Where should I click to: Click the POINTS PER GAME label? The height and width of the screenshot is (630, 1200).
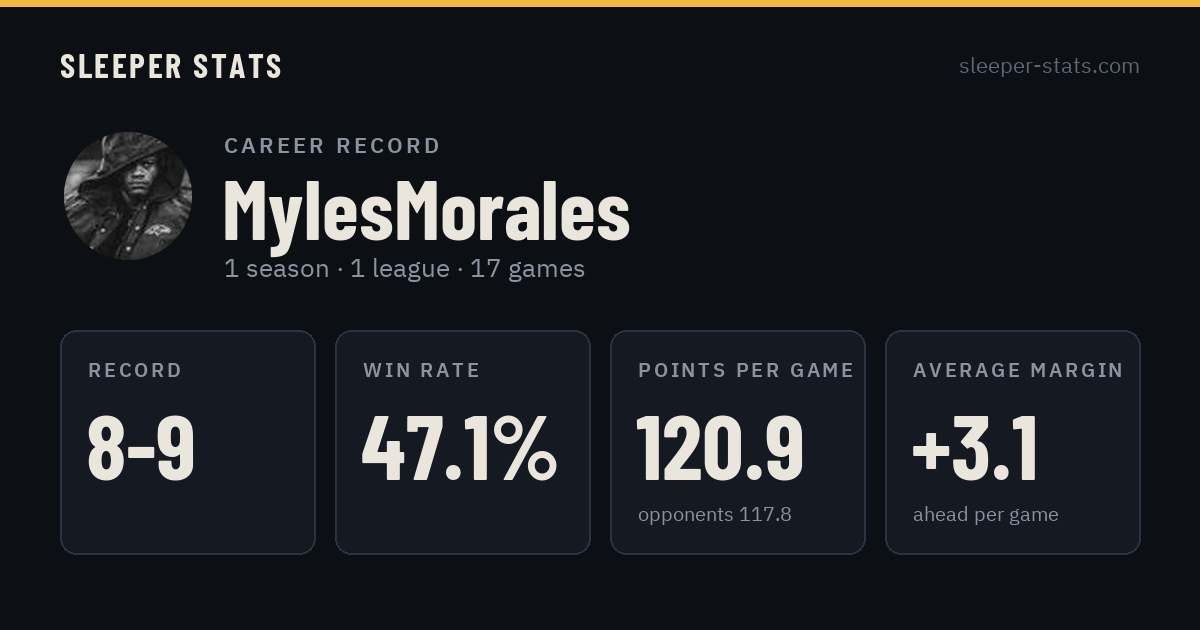click(746, 371)
